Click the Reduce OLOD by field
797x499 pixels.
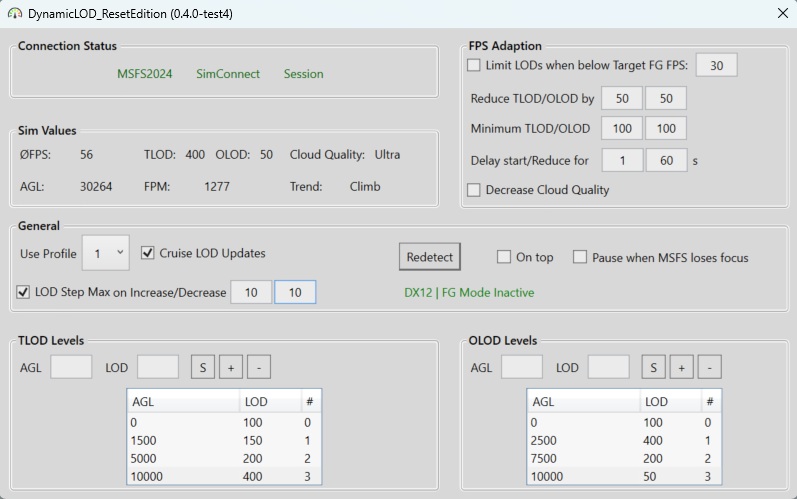pos(666,98)
